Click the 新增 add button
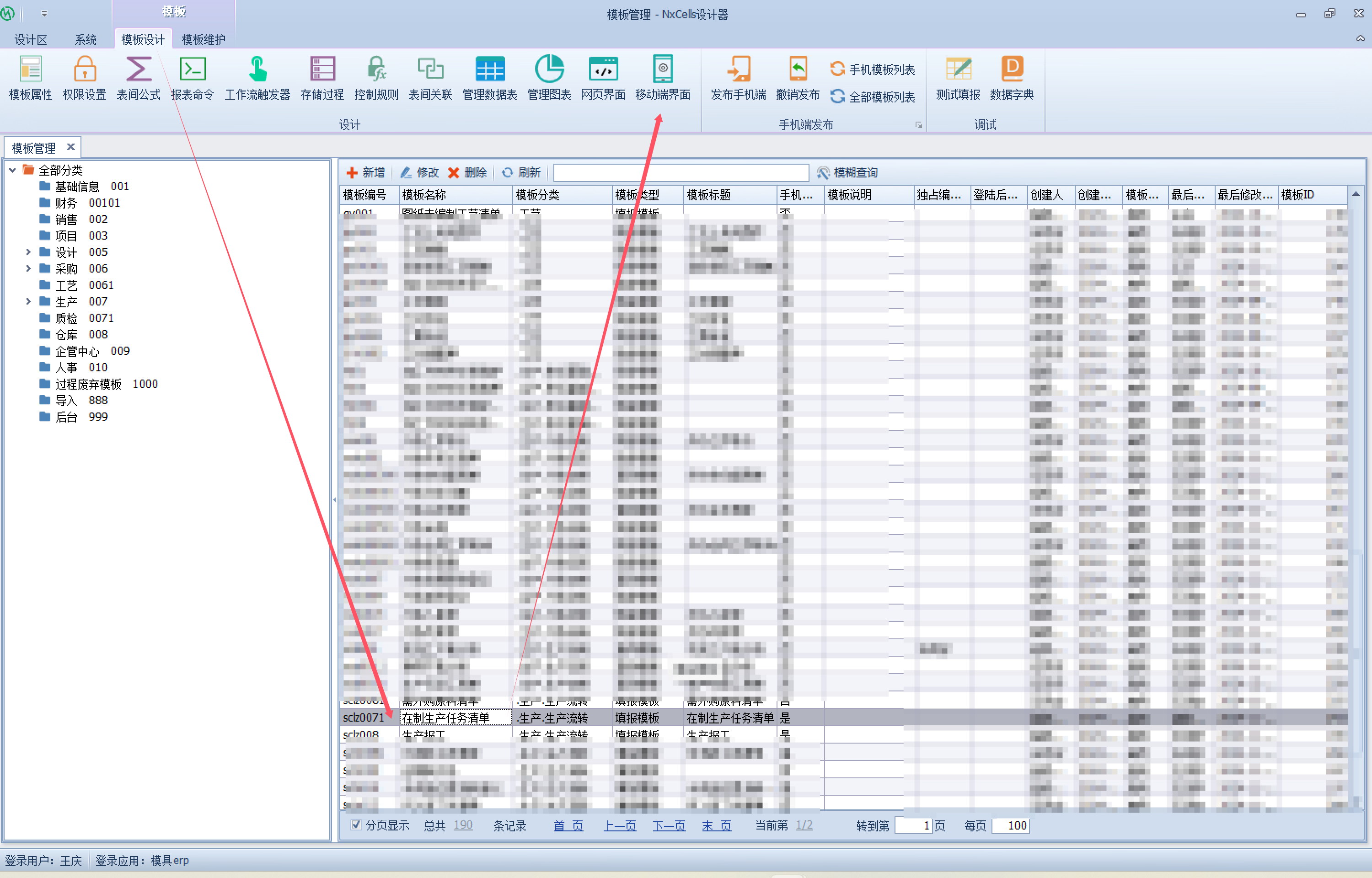Screen dimensions: 1372x878 click(x=366, y=173)
